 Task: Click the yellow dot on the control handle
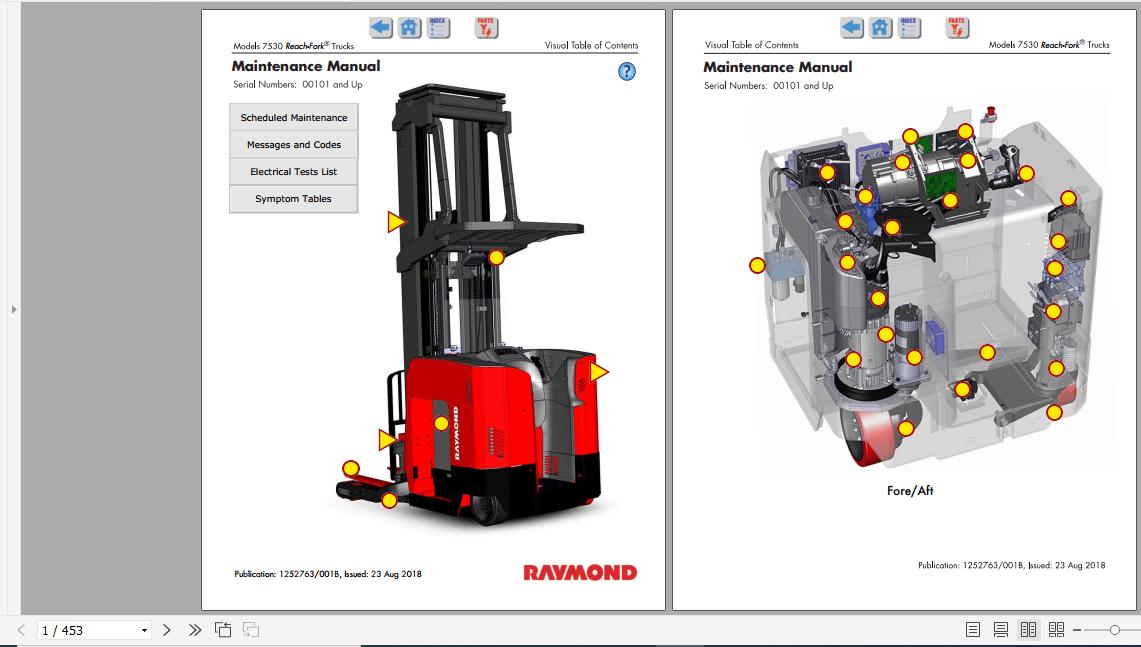click(1026, 173)
